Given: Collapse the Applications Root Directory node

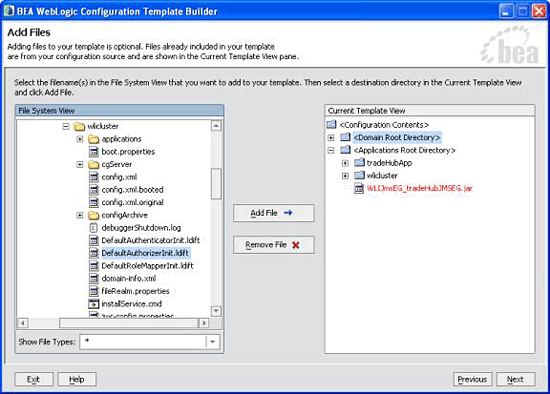Looking at the screenshot, I should point(331,150).
